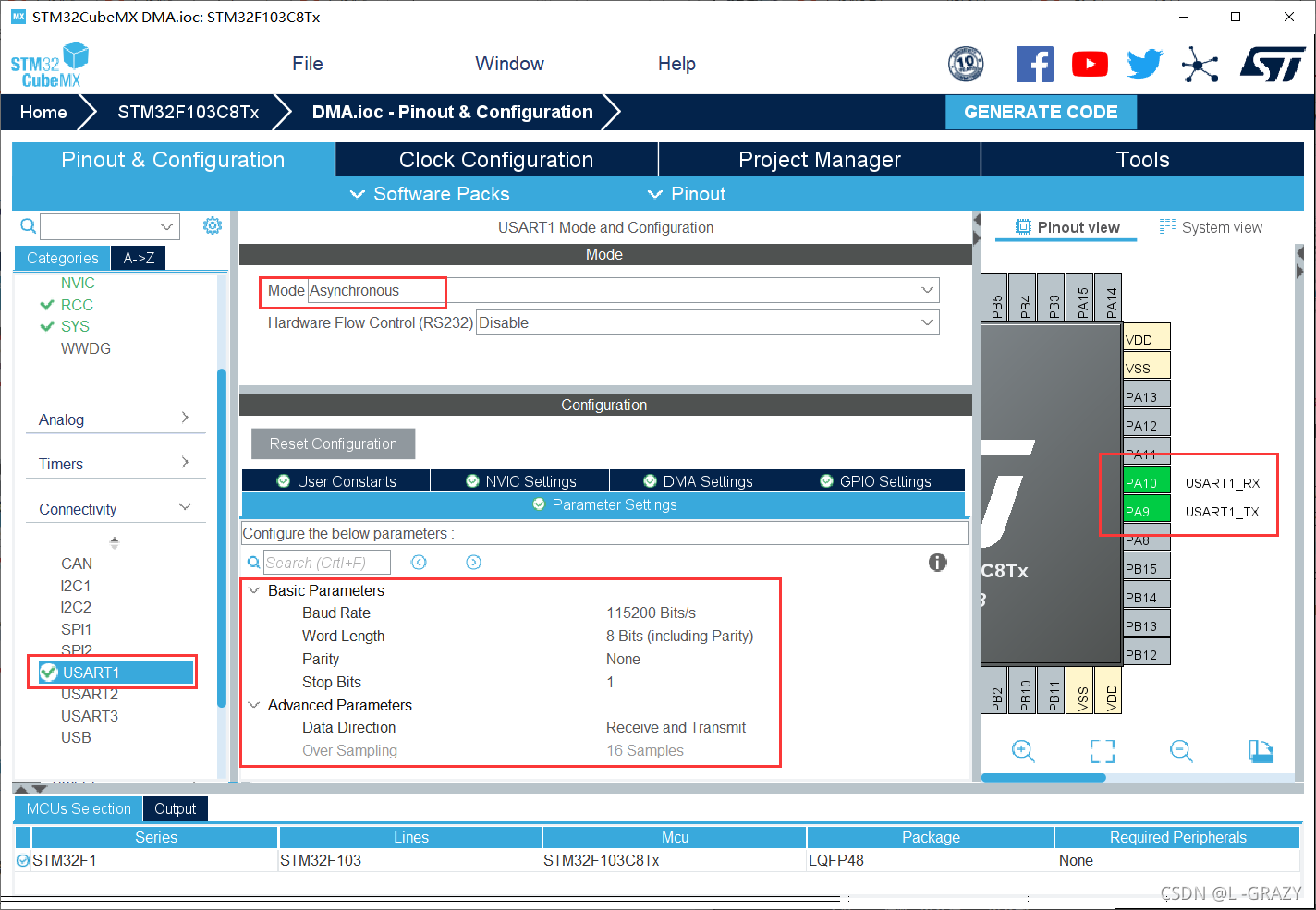Click the Data Direction value Receive and Transmit
Image resolution: width=1316 pixels, height=910 pixels.
pyautogui.click(x=676, y=727)
